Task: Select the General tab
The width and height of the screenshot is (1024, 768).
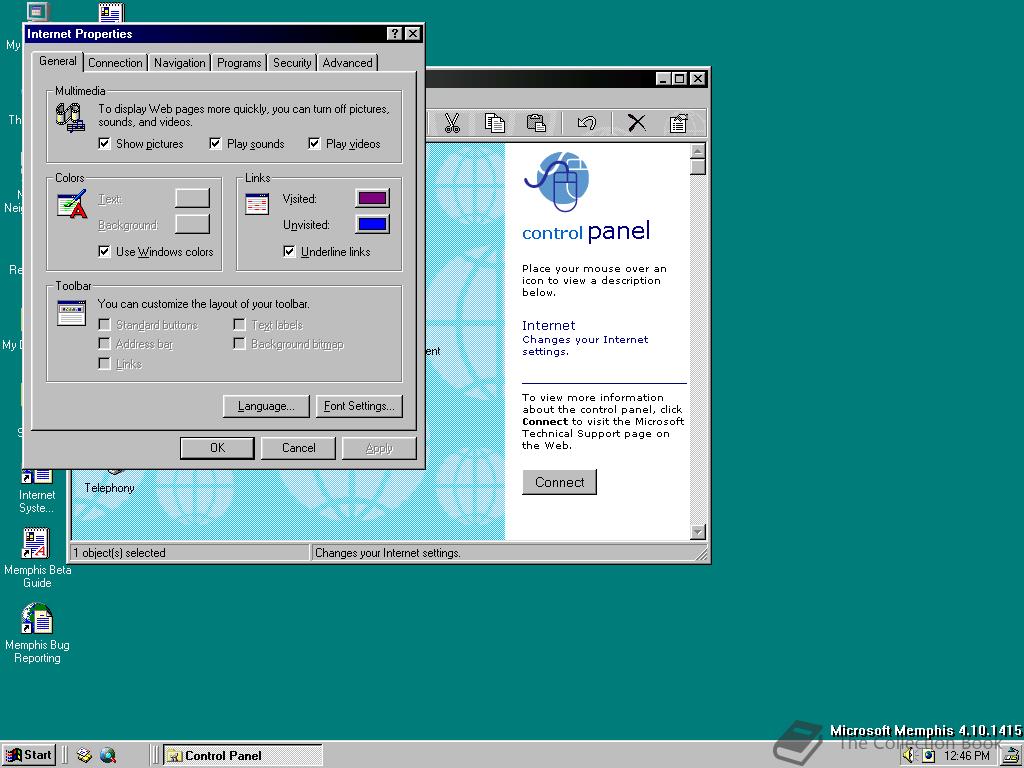Action: tap(57, 61)
